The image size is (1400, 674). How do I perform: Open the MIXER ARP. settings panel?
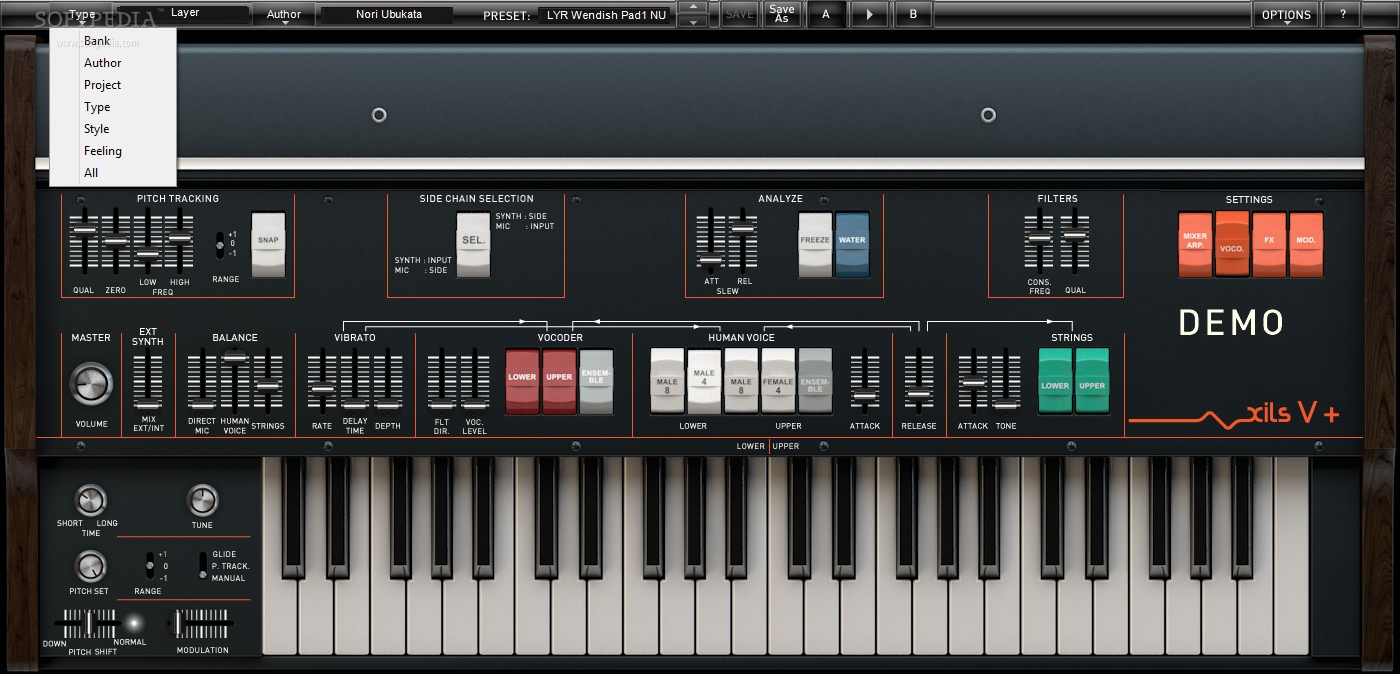point(1195,244)
